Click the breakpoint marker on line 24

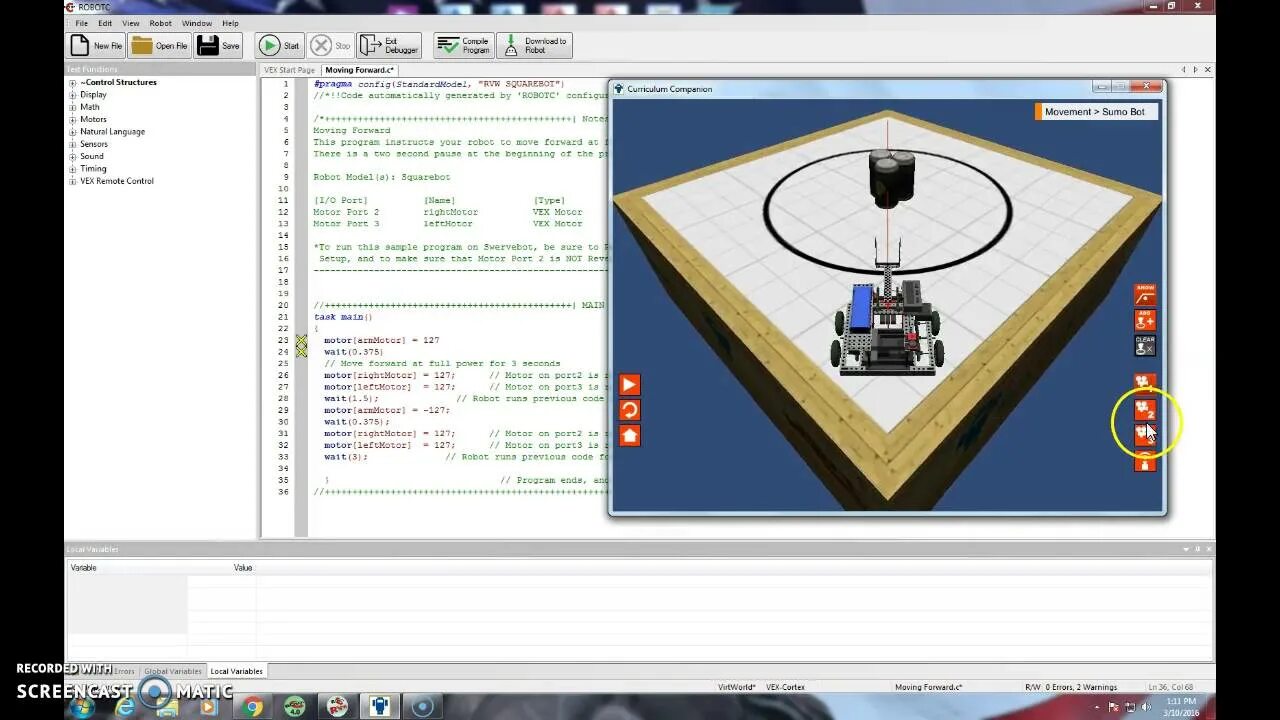(301, 352)
